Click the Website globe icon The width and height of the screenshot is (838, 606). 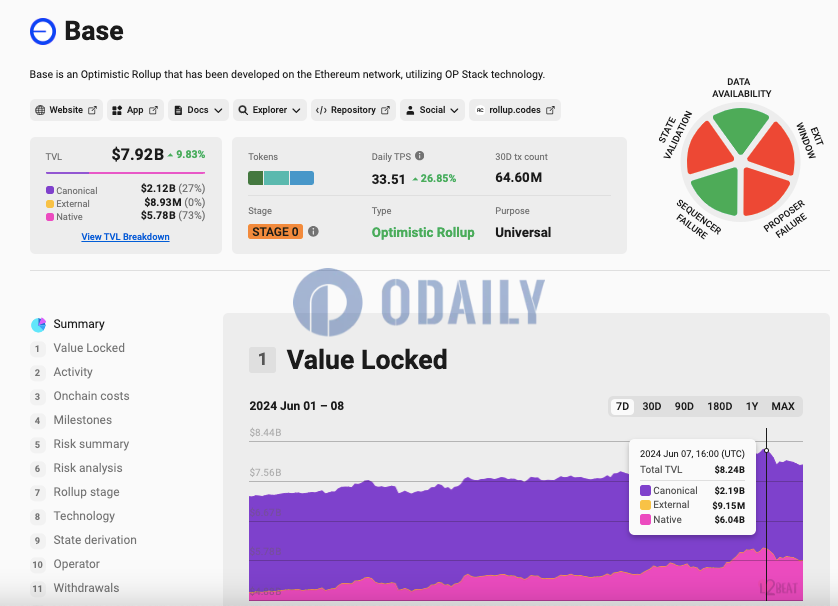pos(40,110)
